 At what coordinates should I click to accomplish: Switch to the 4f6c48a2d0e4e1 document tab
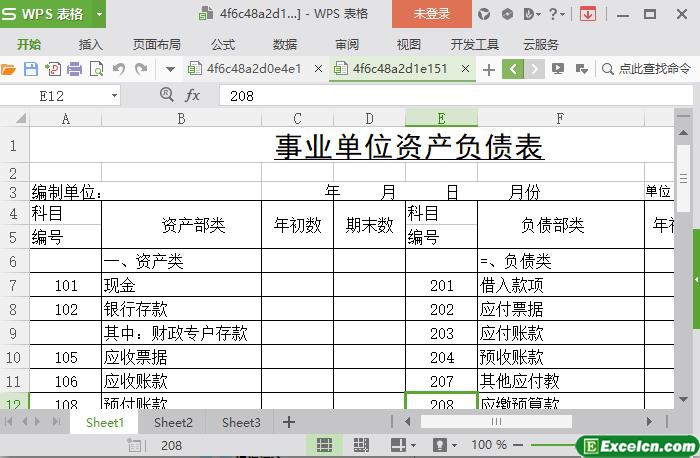point(253,69)
